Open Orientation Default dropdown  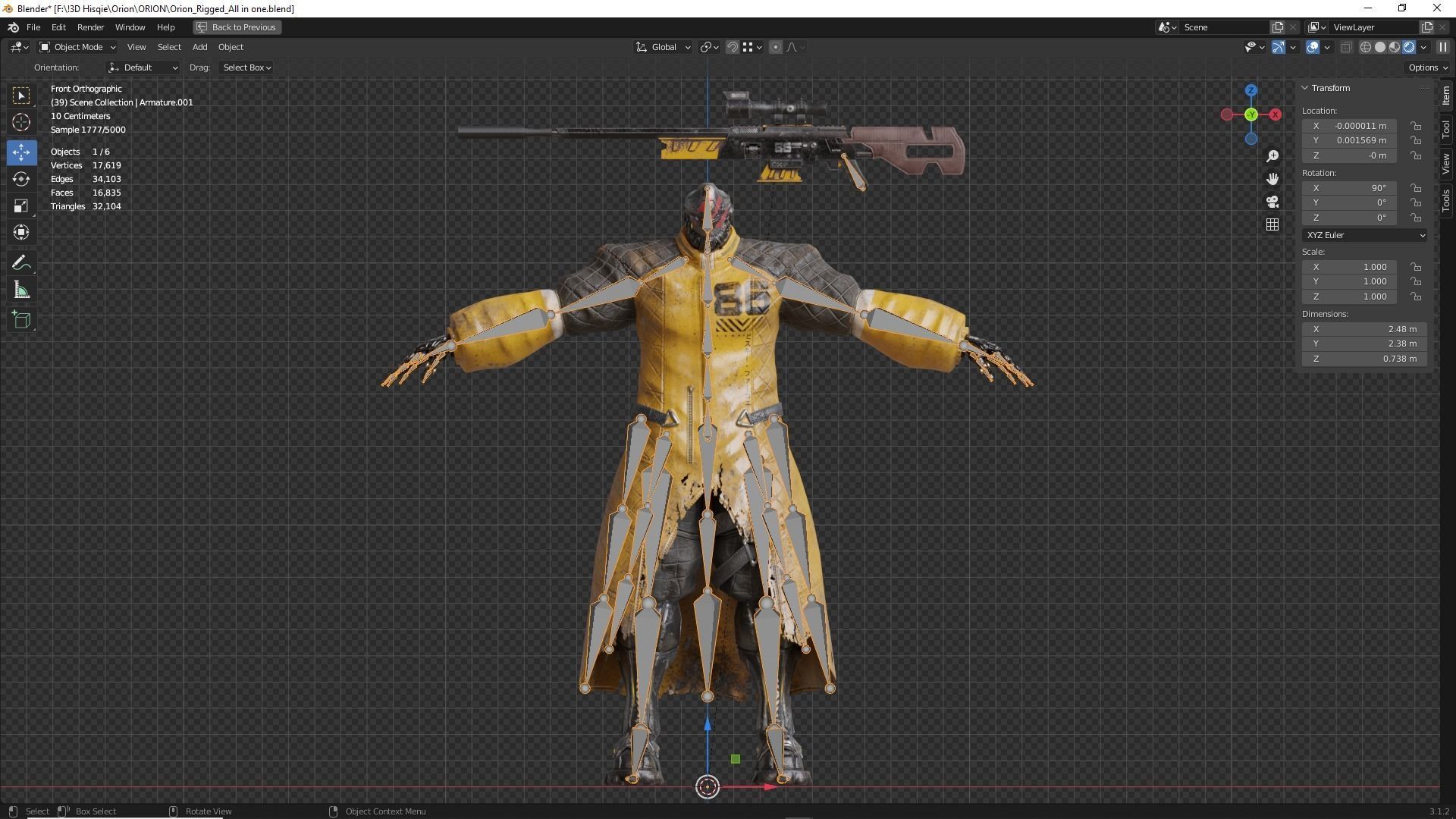pyautogui.click(x=143, y=67)
